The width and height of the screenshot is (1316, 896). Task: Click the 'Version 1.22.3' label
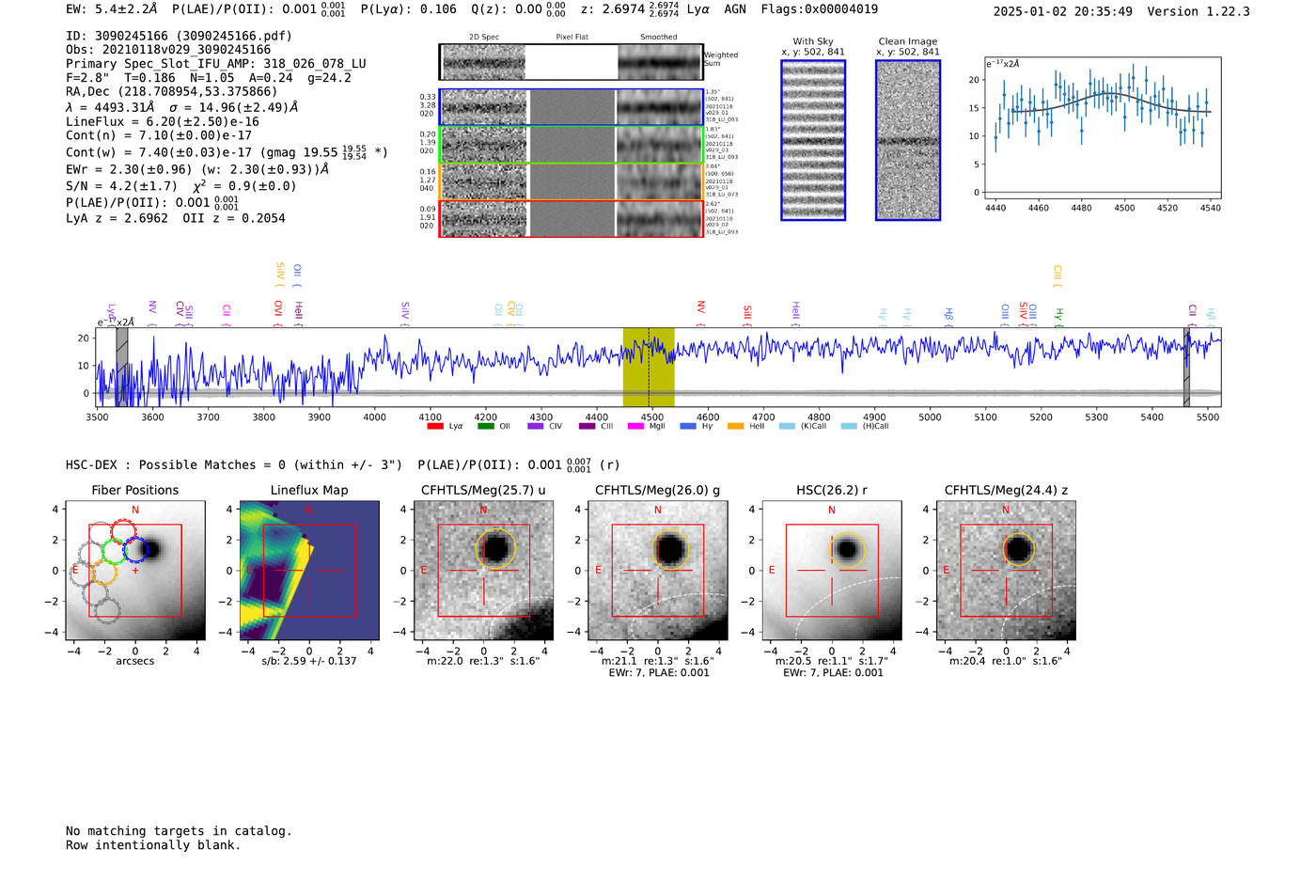point(1198,11)
